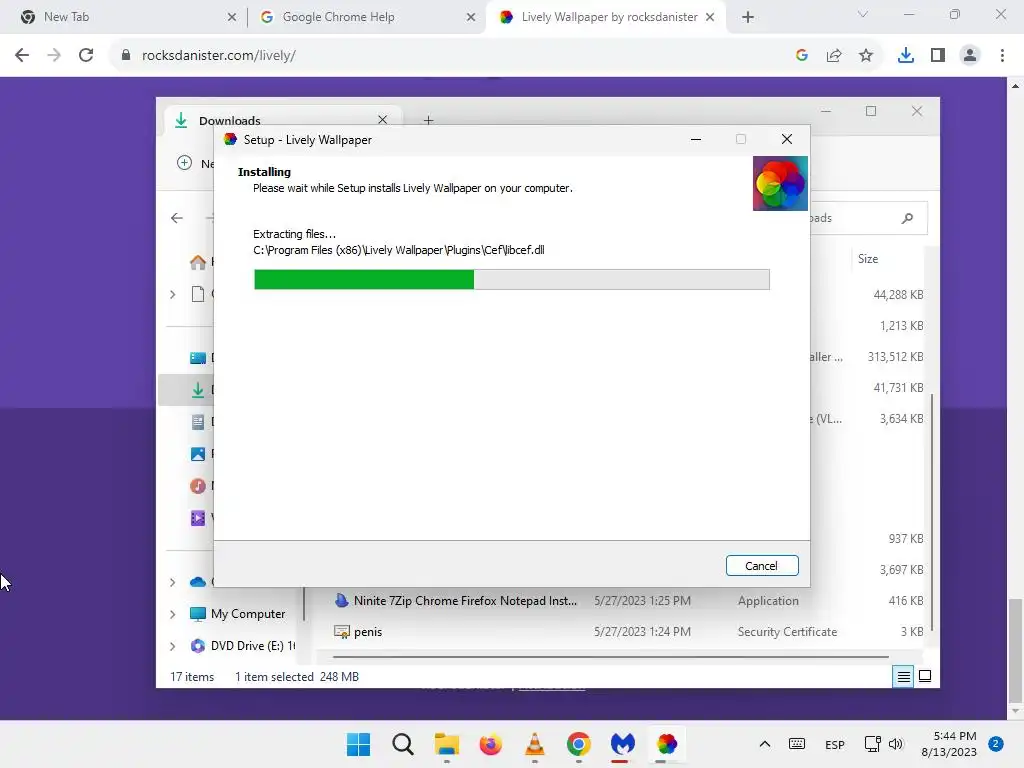Close the Downloads tab in File Explorer
Image resolution: width=1024 pixels, height=768 pixels.
pos(383,120)
